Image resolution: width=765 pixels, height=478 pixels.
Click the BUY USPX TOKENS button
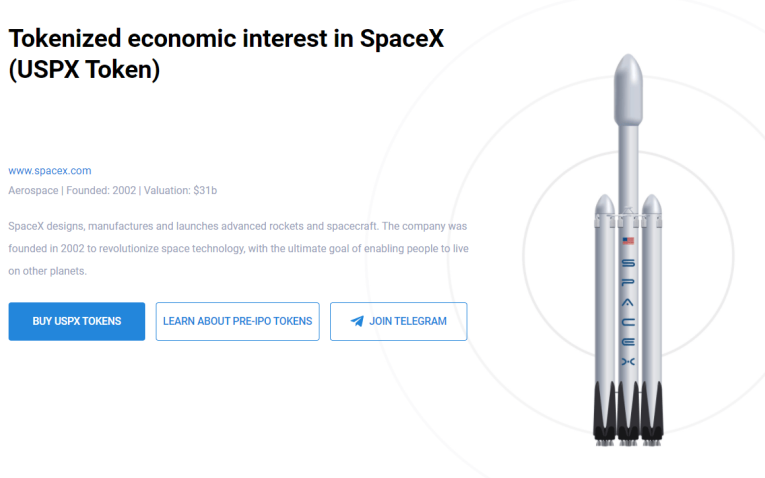coord(77,321)
